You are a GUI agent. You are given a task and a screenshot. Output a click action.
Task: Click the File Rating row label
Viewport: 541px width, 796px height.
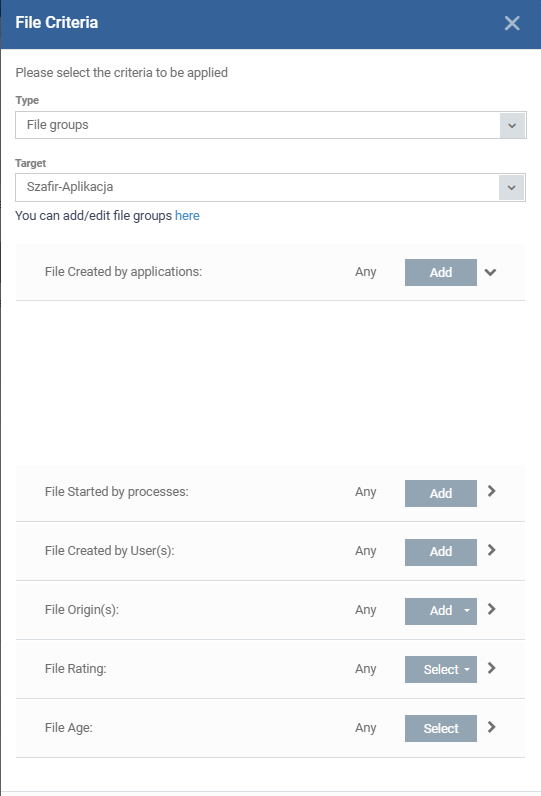point(76,669)
